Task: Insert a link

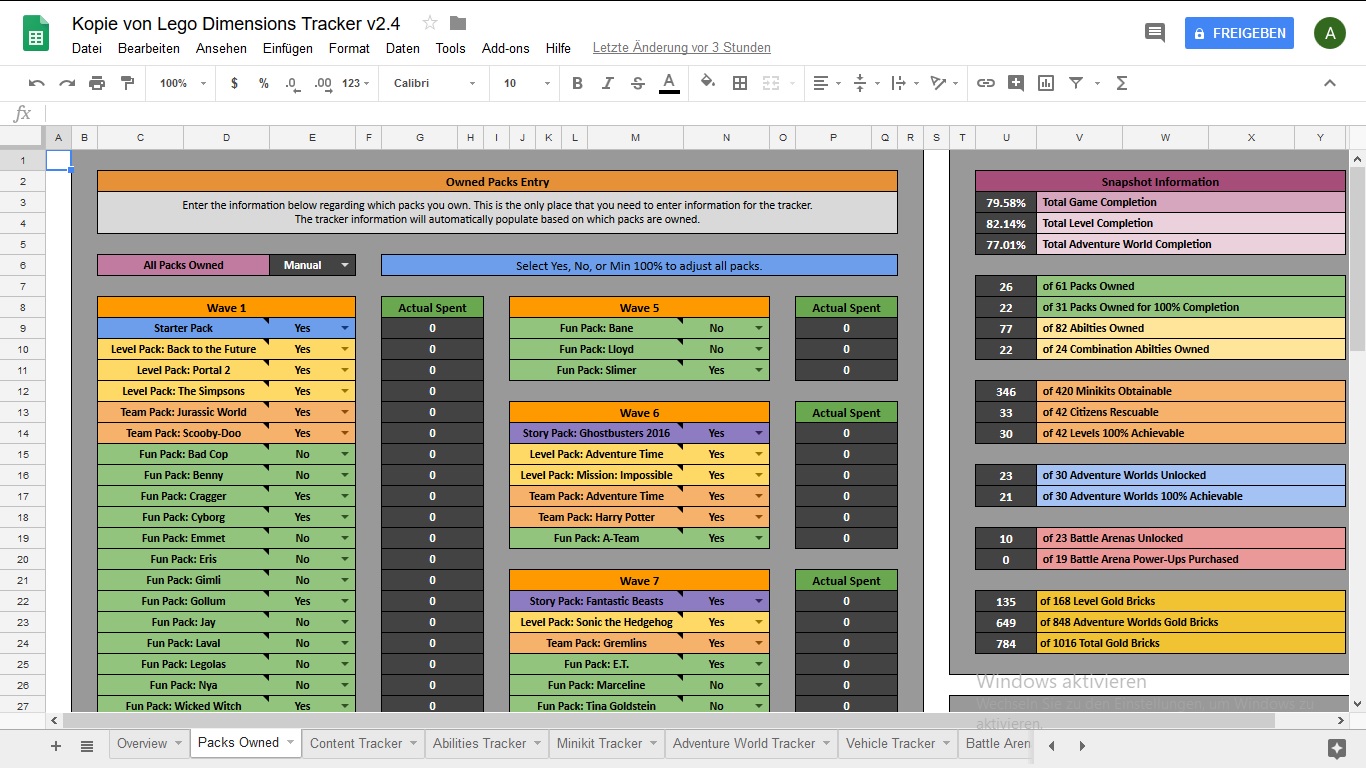Action: point(986,83)
